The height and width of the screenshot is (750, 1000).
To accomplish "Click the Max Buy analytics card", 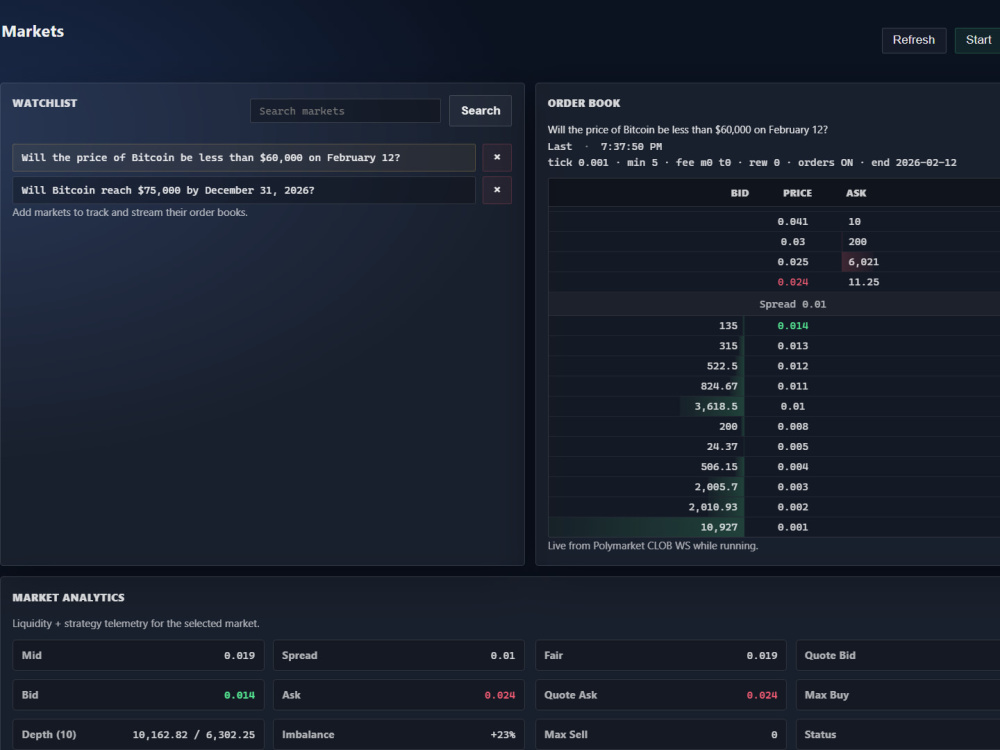I will point(898,695).
